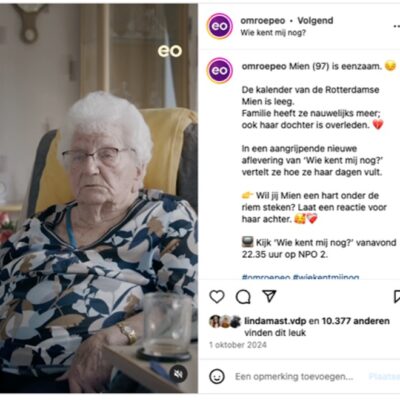400x400 pixels.
Task: Open lindamast.vdp profile link
Action: click(x=275, y=321)
